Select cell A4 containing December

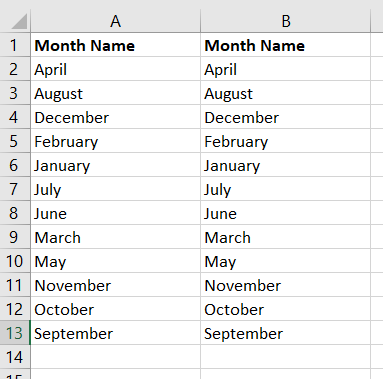(x=115, y=117)
